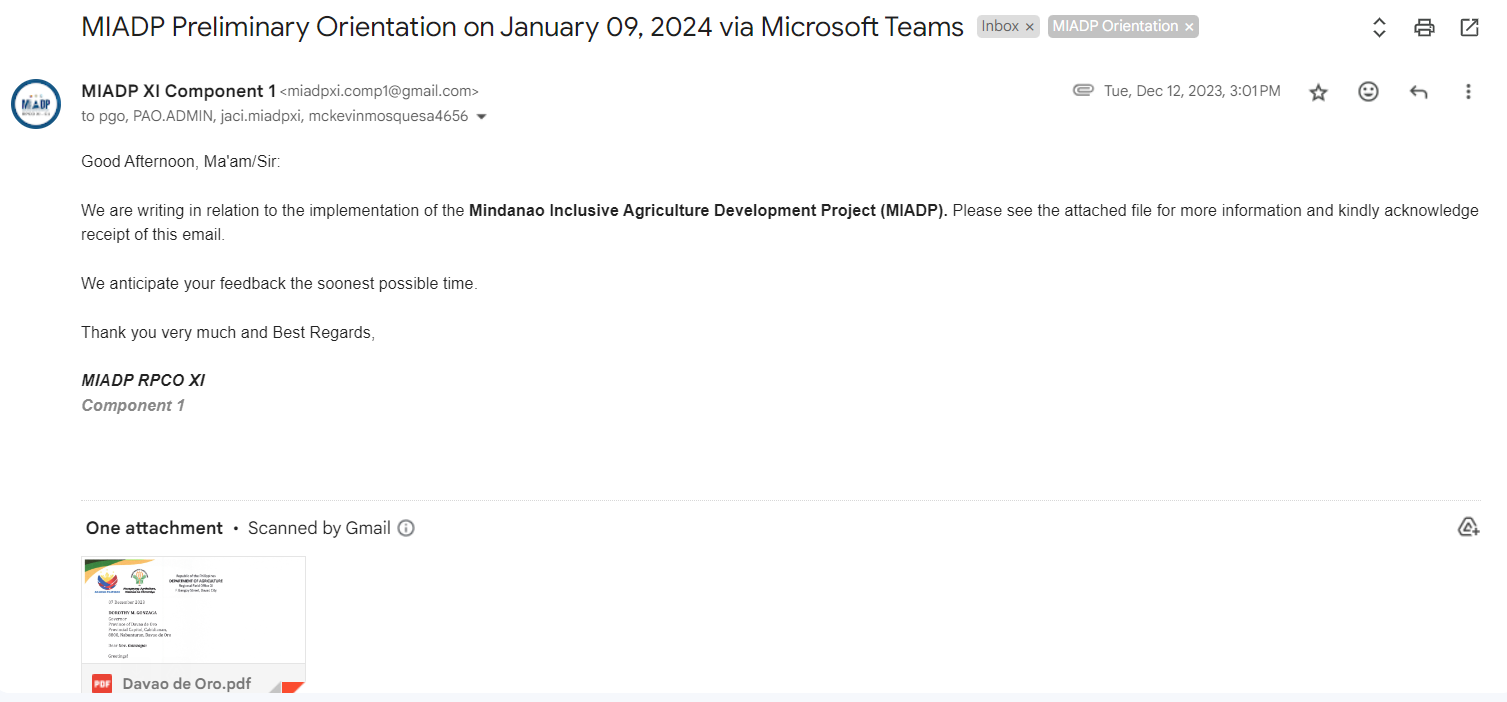Remove the Inbox label
Image resolution: width=1507 pixels, height=702 pixels.
click(1030, 27)
